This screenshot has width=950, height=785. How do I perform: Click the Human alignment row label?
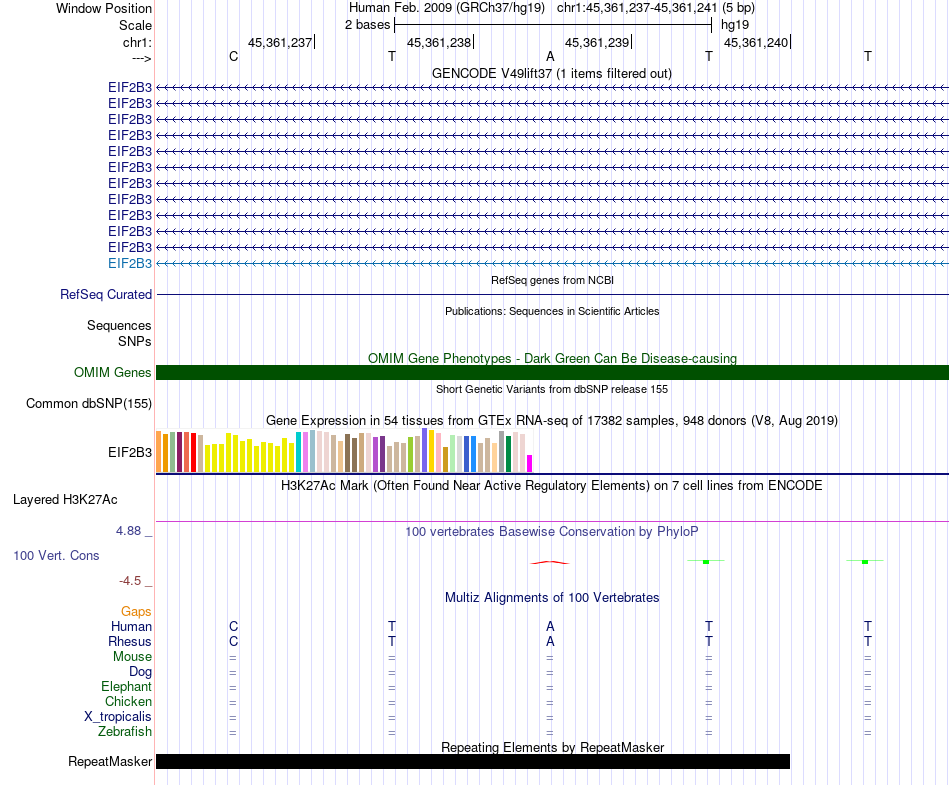click(x=131, y=626)
